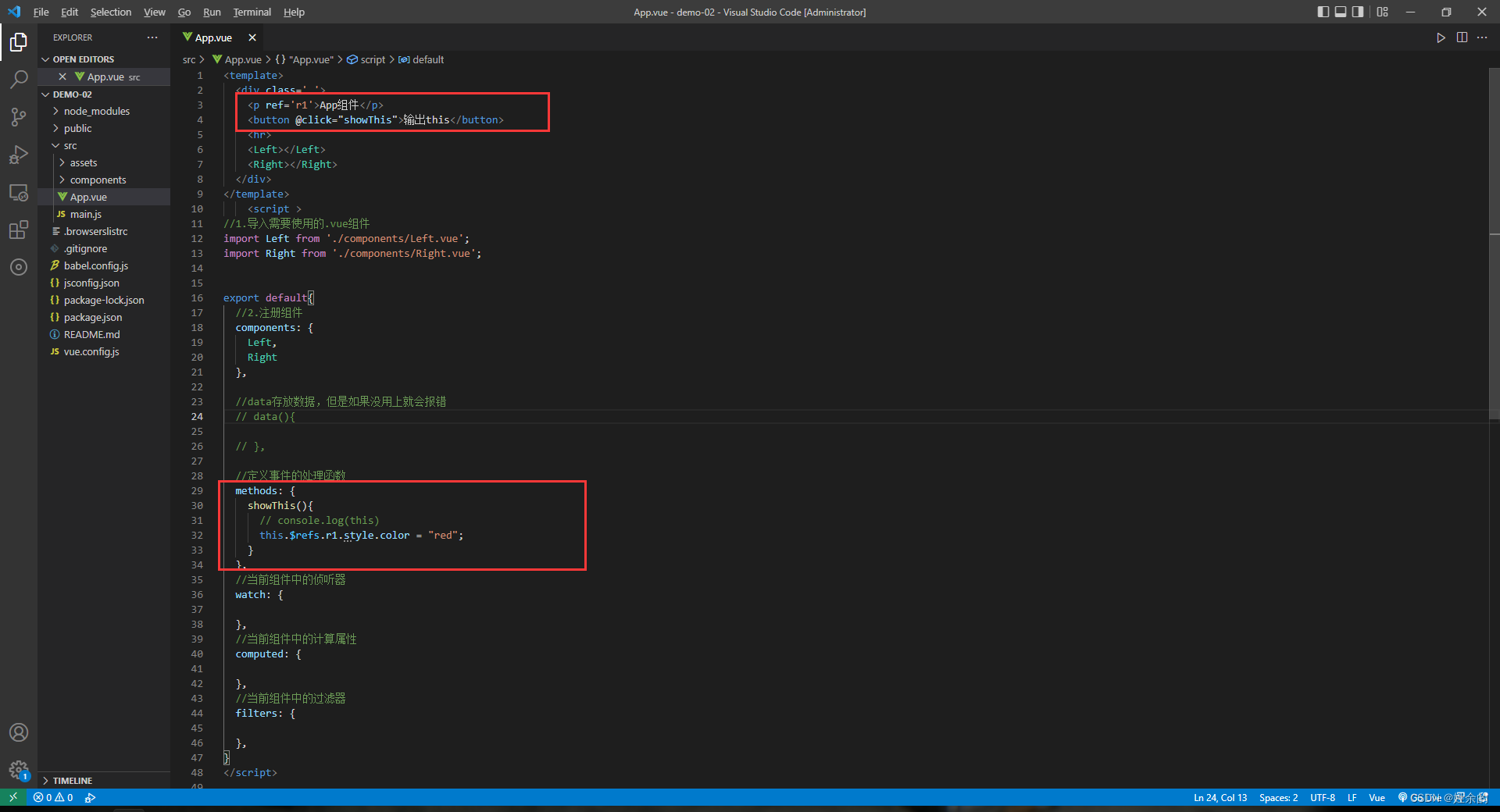
Task: Open the Customize Layout icon
Action: [1383, 12]
